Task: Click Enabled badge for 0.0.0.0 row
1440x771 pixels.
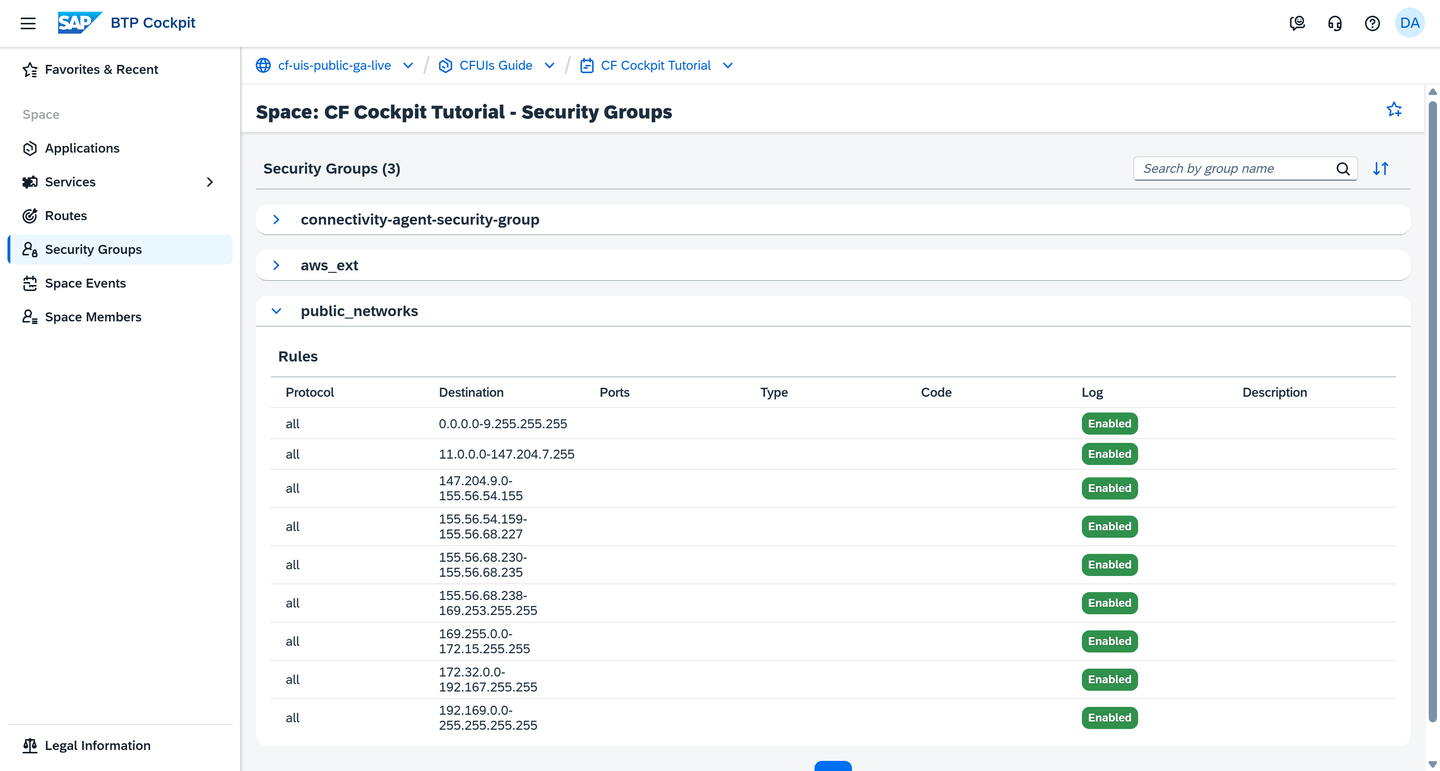Action: coord(1110,424)
